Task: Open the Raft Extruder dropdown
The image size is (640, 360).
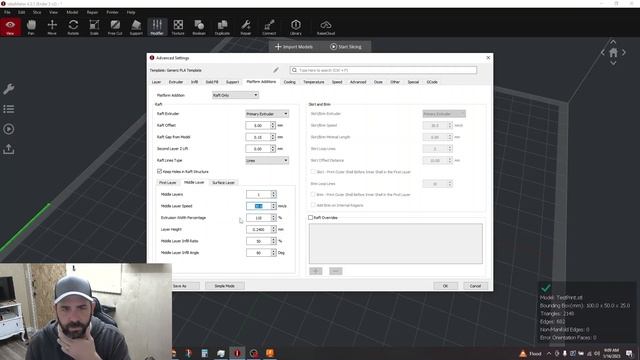Action: tap(267, 114)
